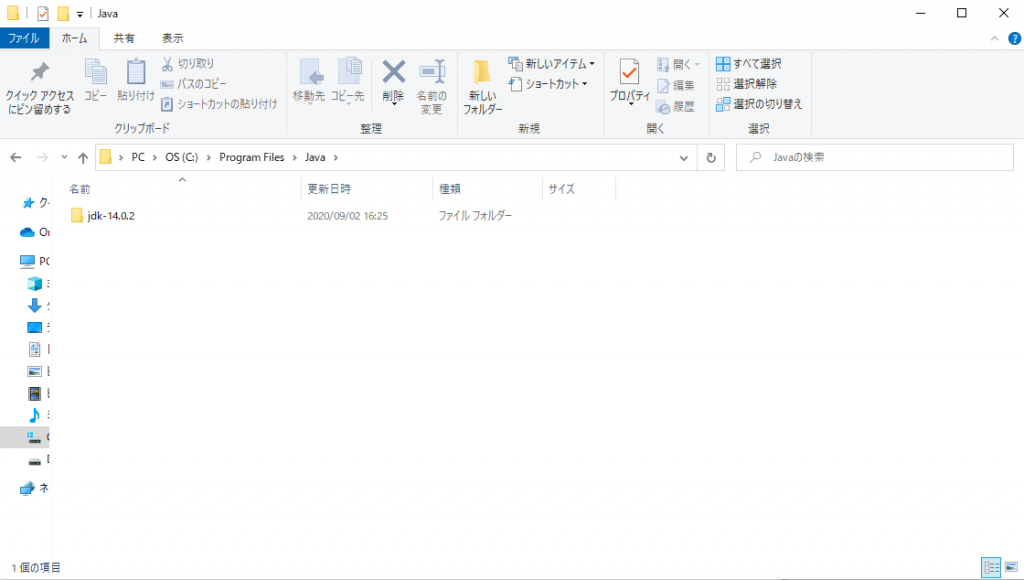Open the recent locations dropdown arrow
The width and height of the screenshot is (1024, 580).
65,158
